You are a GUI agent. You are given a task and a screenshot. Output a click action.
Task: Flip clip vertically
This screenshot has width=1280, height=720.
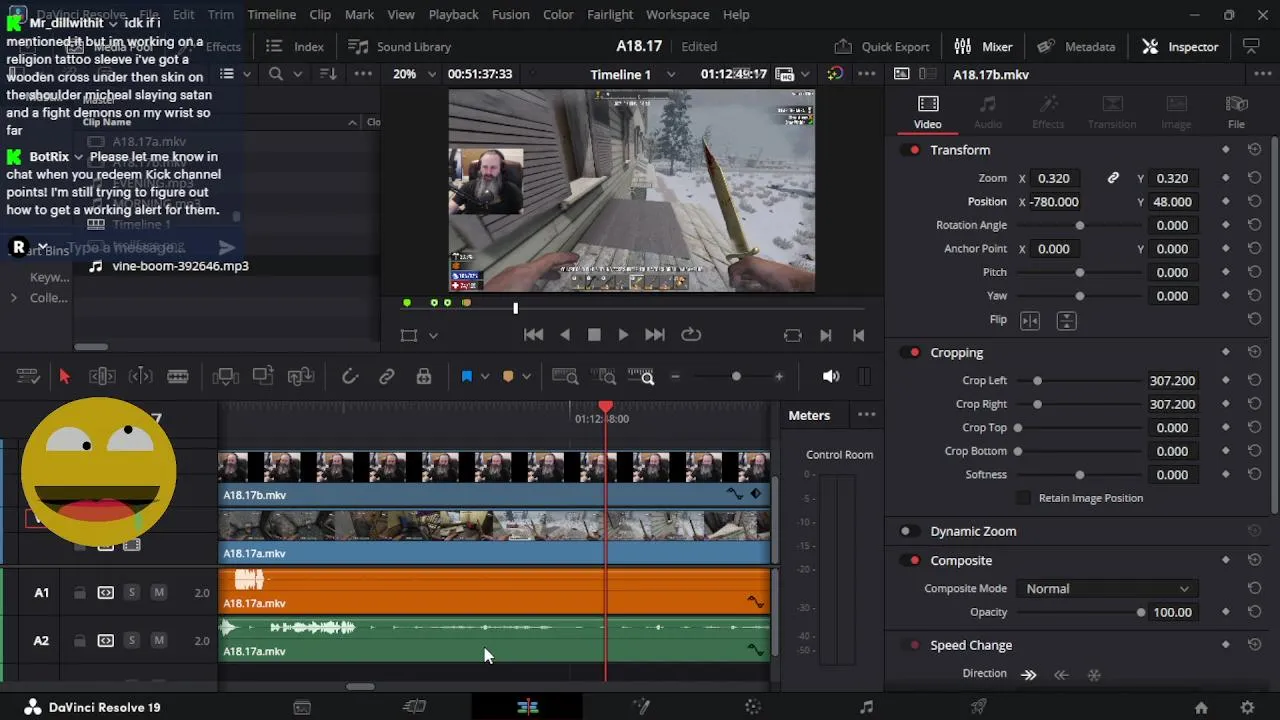tap(1066, 320)
